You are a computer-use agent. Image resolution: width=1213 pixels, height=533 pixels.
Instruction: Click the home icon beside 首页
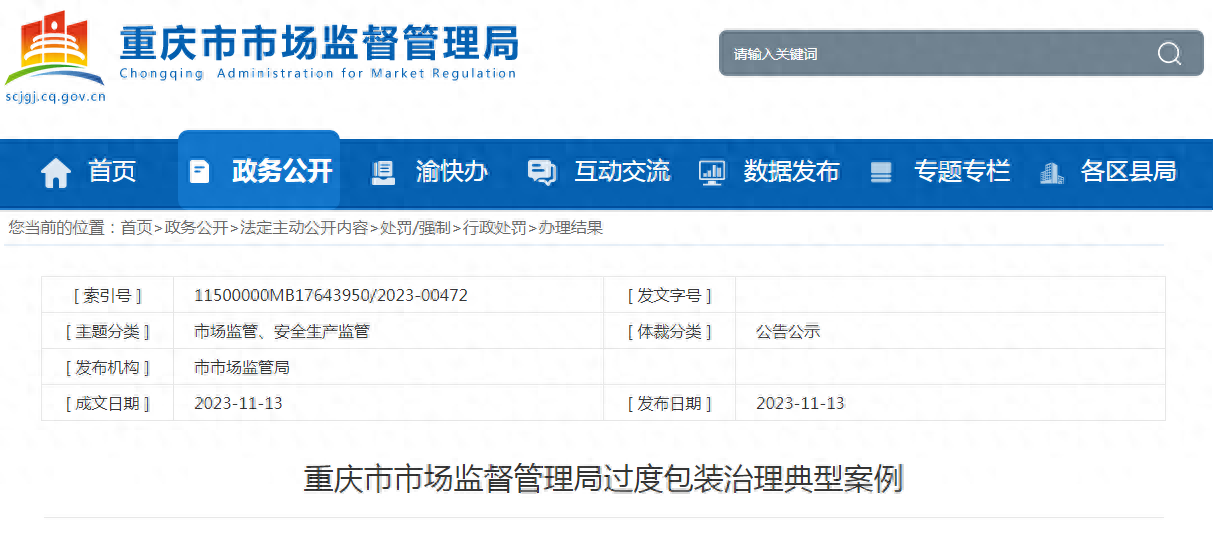(x=56, y=173)
